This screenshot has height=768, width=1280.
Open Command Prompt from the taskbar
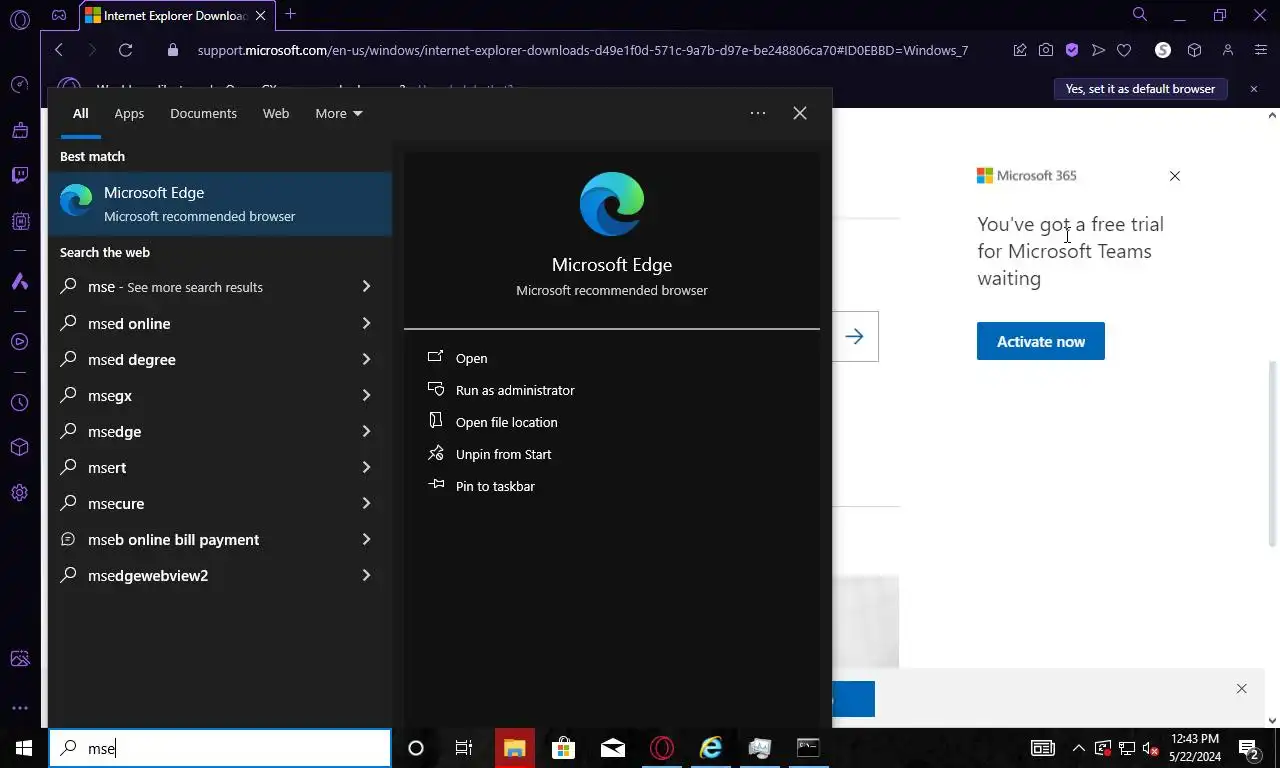pos(808,748)
